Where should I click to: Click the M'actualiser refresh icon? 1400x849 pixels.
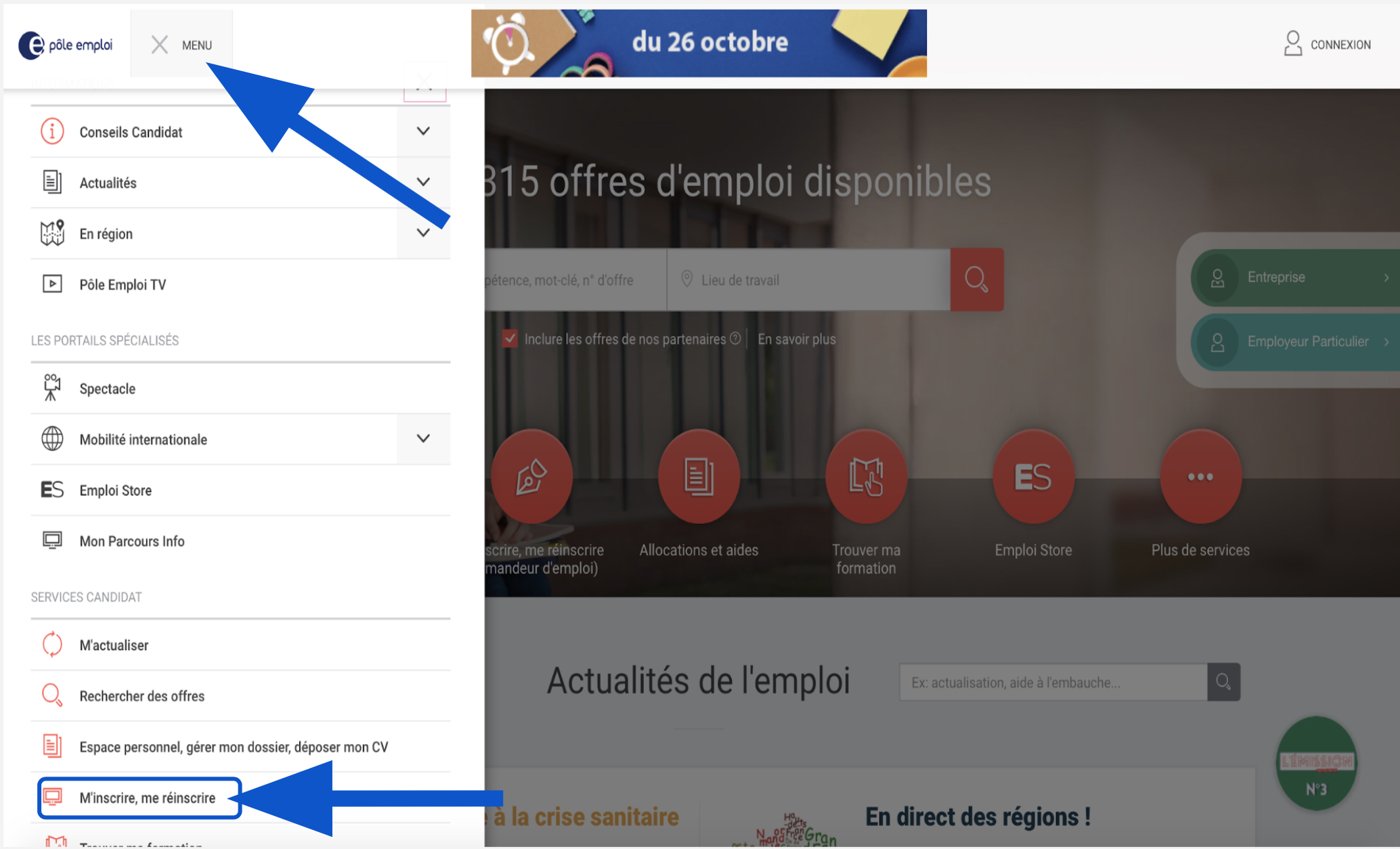pos(51,645)
